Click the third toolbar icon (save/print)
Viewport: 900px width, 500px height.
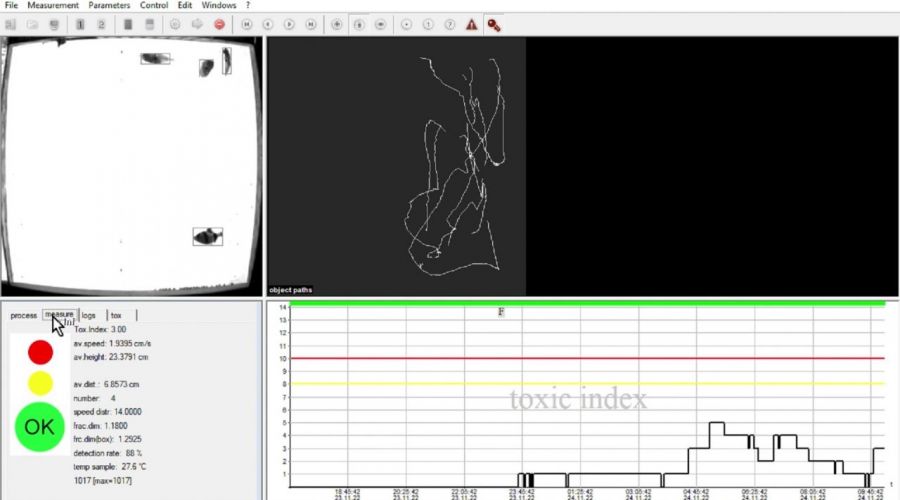coord(54,25)
